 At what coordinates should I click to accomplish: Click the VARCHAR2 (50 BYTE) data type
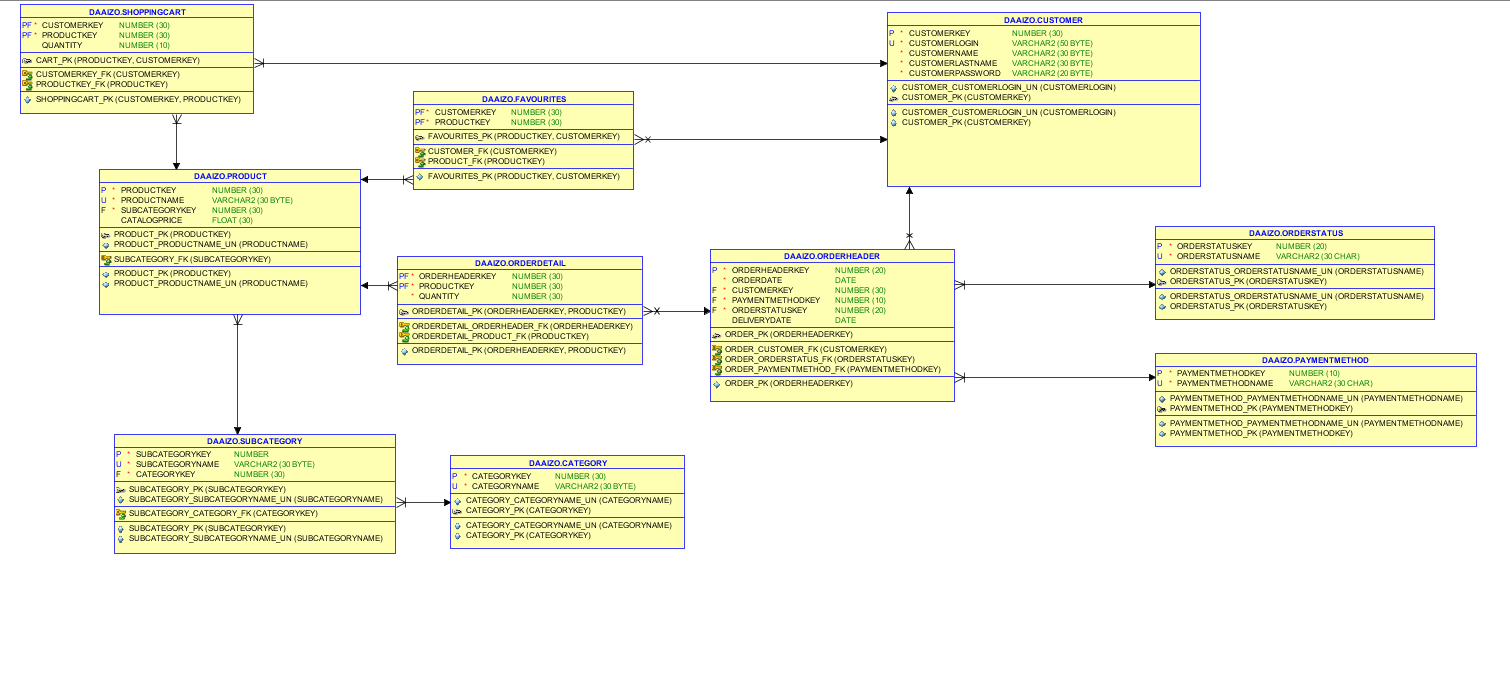click(1052, 43)
